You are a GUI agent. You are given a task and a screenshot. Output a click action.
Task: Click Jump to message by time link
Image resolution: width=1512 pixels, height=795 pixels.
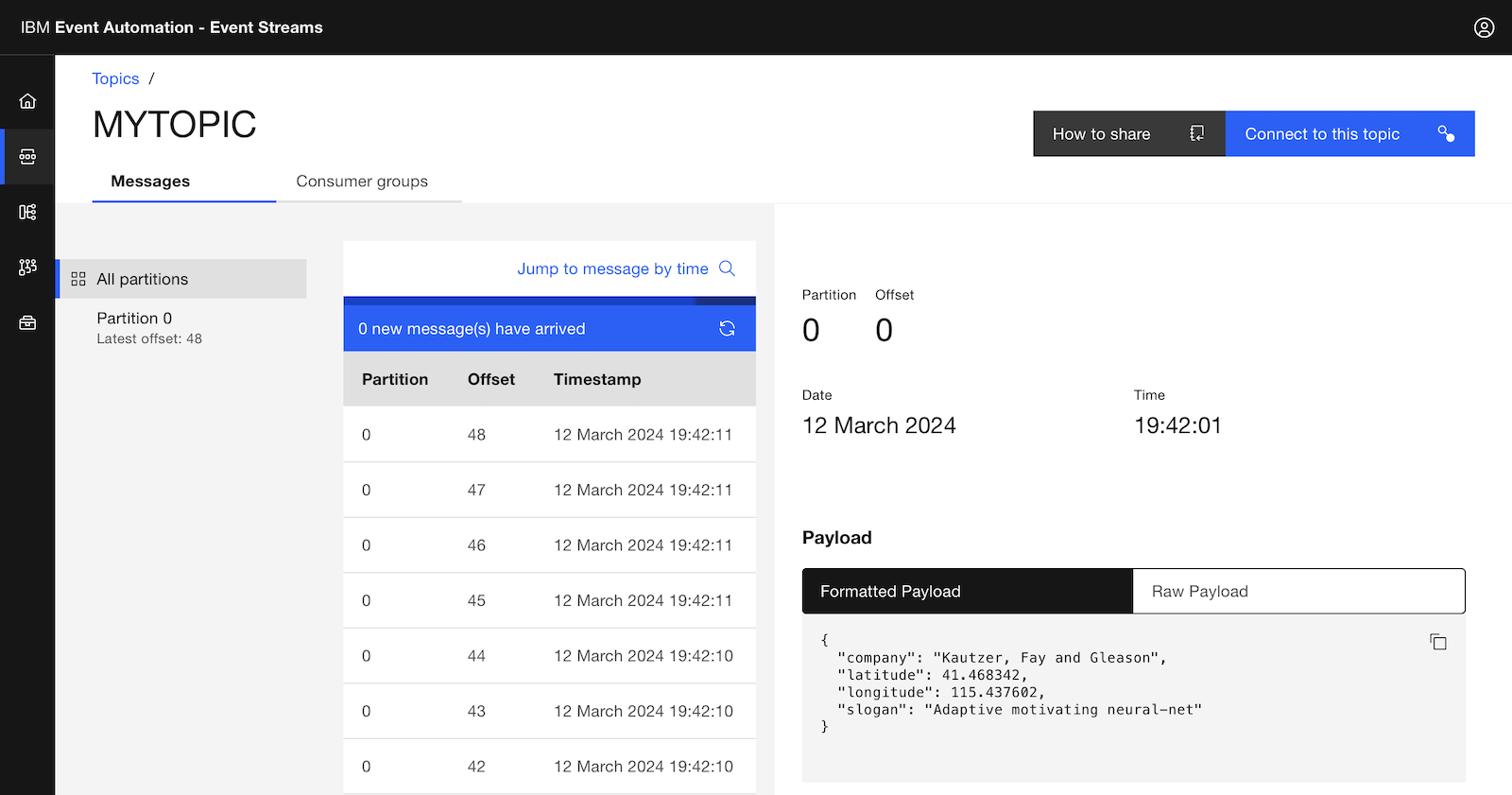(x=612, y=269)
